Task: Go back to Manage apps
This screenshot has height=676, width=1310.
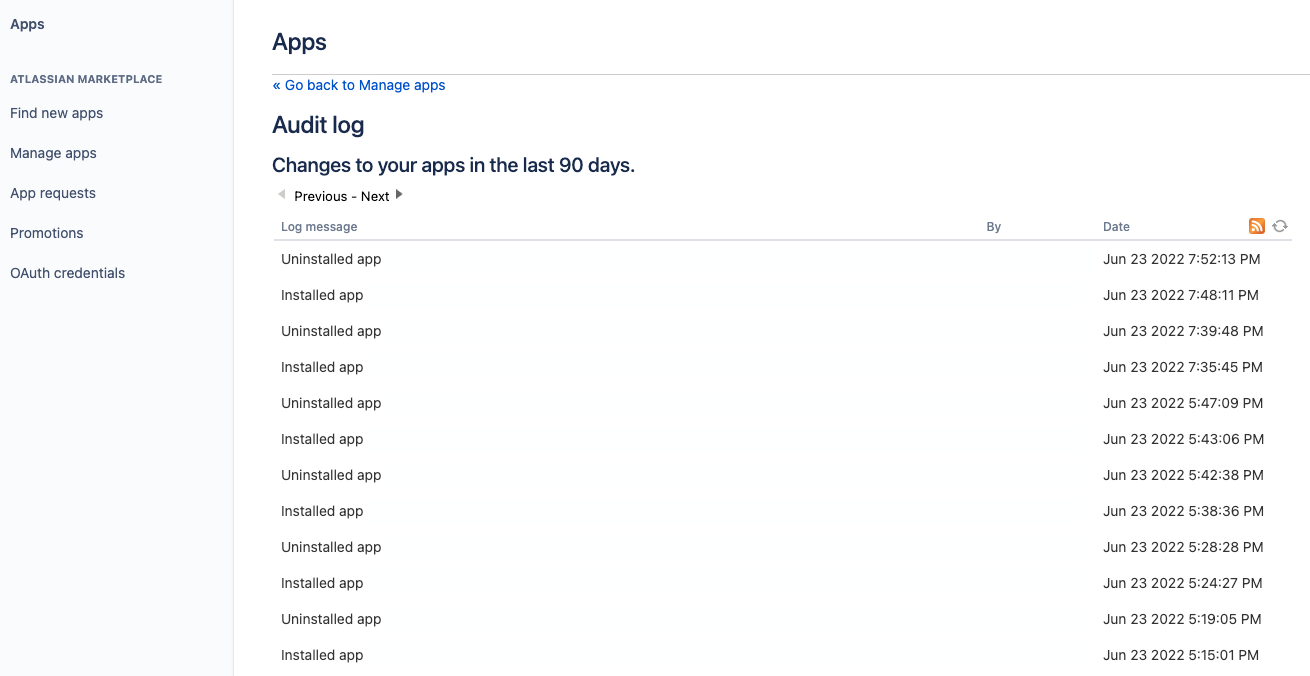Action: pyautogui.click(x=359, y=85)
